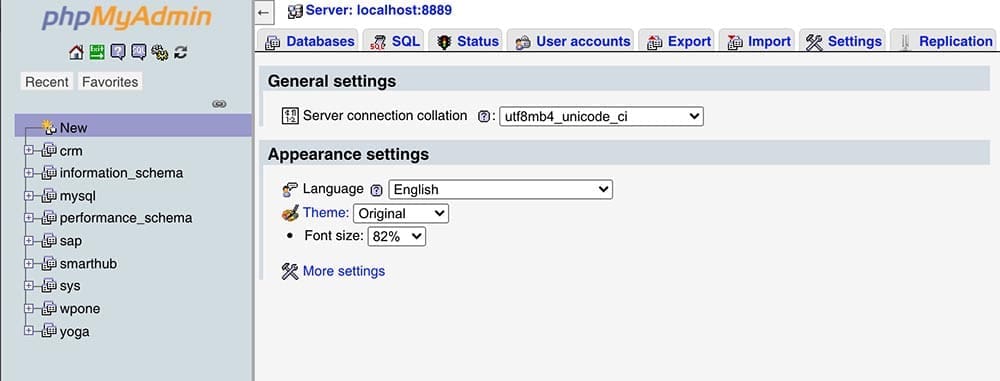The height and width of the screenshot is (381, 1000).
Task: Click the More settings wrench icon
Action: coord(290,272)
